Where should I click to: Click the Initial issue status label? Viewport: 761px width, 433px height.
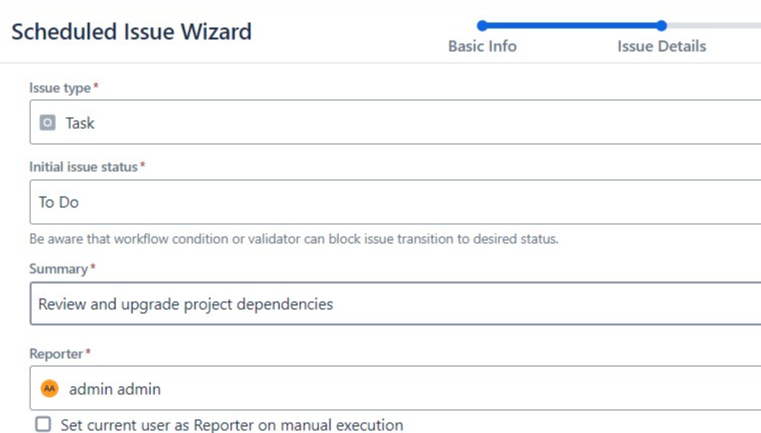84,167
